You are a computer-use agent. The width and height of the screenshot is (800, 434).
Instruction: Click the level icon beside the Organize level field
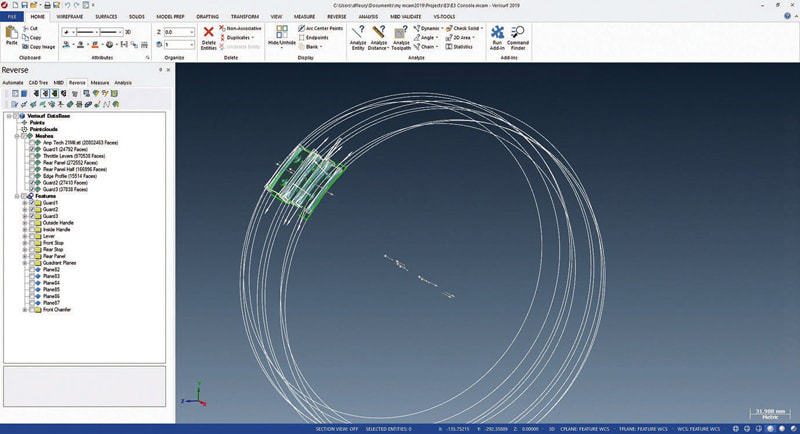159,45
